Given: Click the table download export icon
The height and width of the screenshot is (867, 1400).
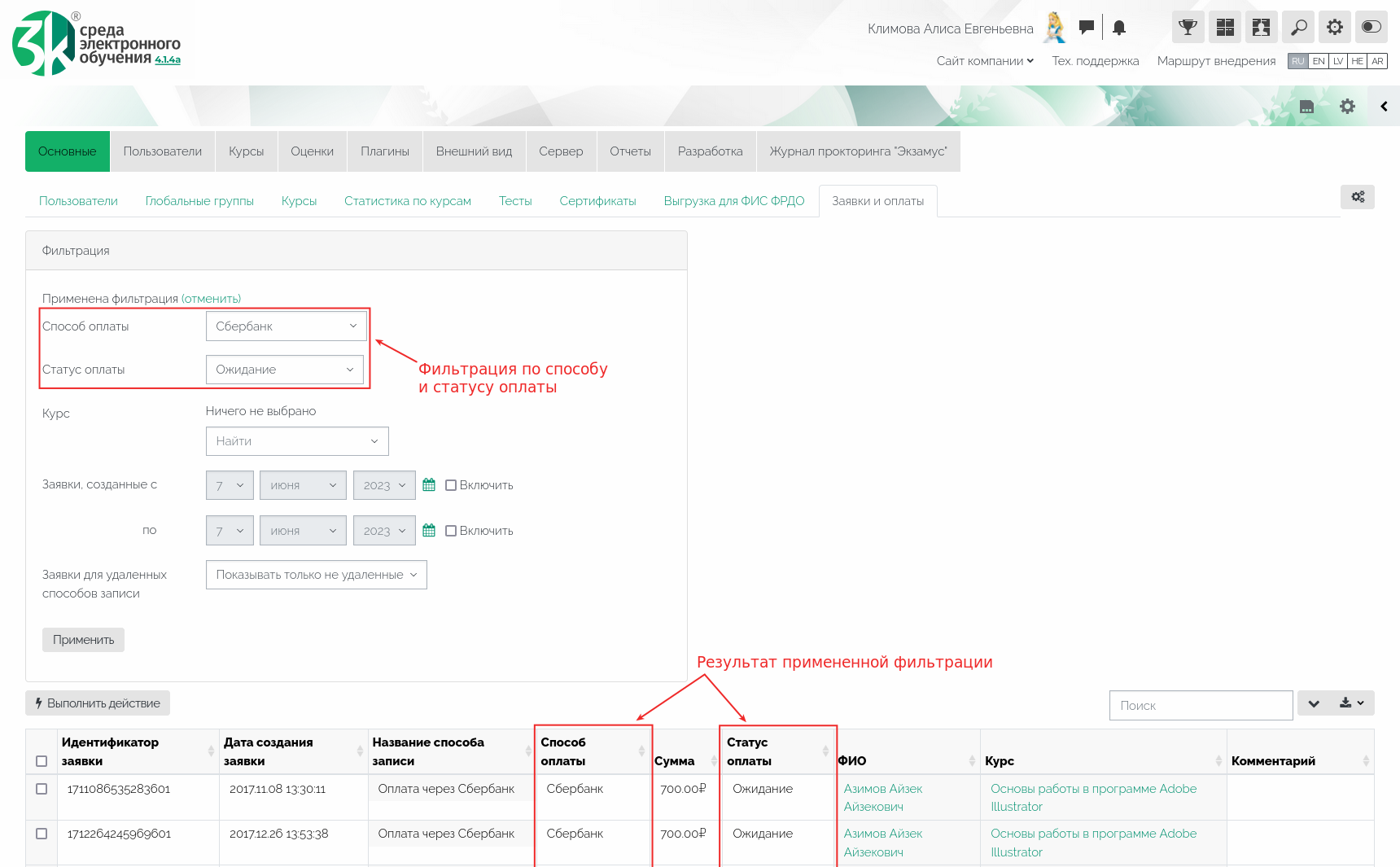Looking at the screenshot, I should tap(1351, 703).
